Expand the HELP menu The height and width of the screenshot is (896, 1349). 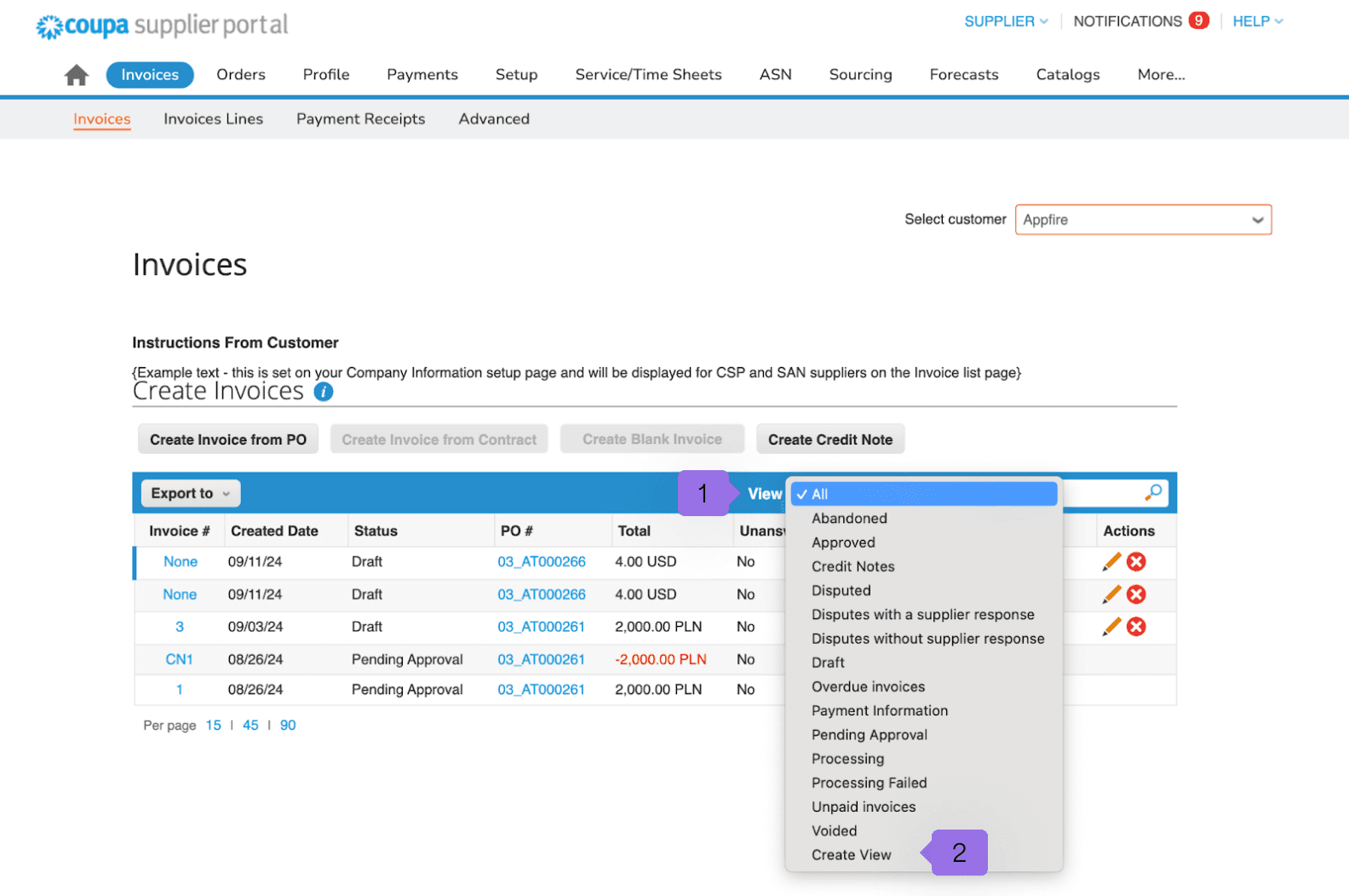click(x=1257, y=21)
